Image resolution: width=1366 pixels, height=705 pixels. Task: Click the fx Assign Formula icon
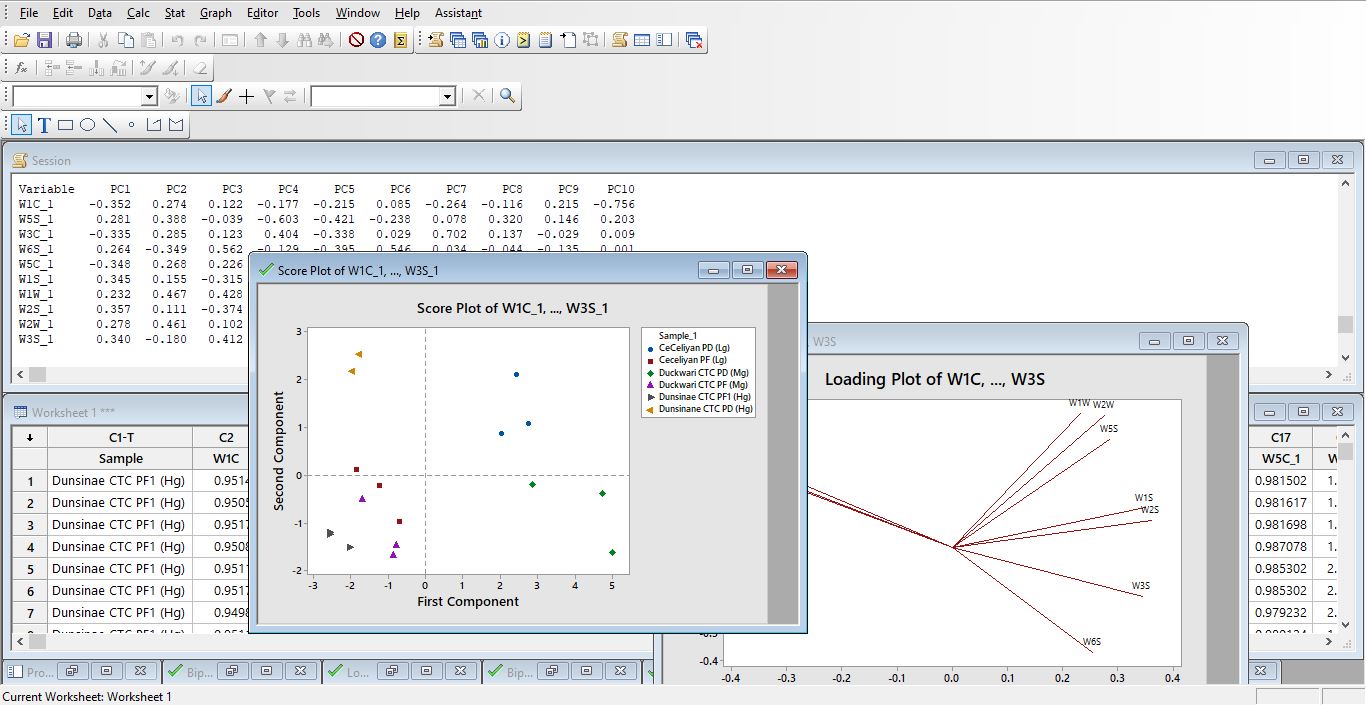[21, 68]
